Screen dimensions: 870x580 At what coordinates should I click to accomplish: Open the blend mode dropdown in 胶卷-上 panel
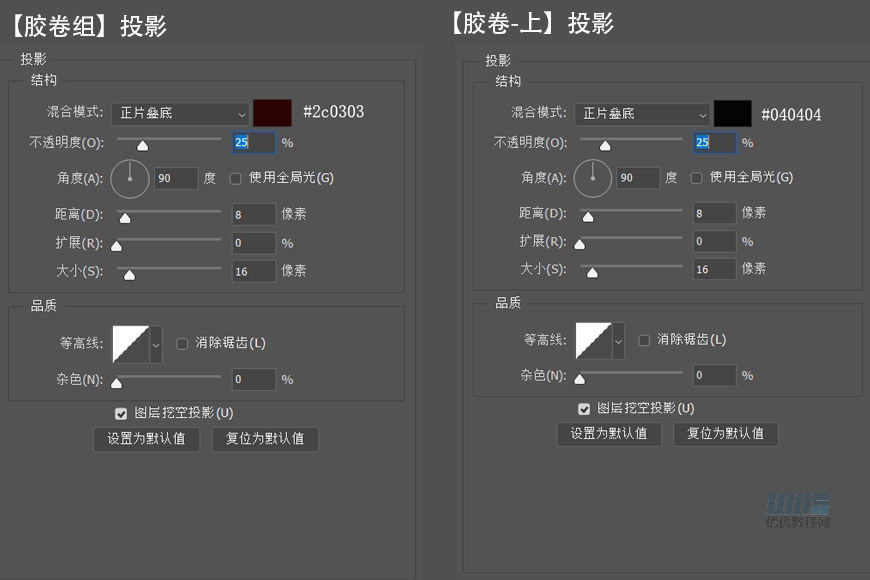tap(643, 113)
